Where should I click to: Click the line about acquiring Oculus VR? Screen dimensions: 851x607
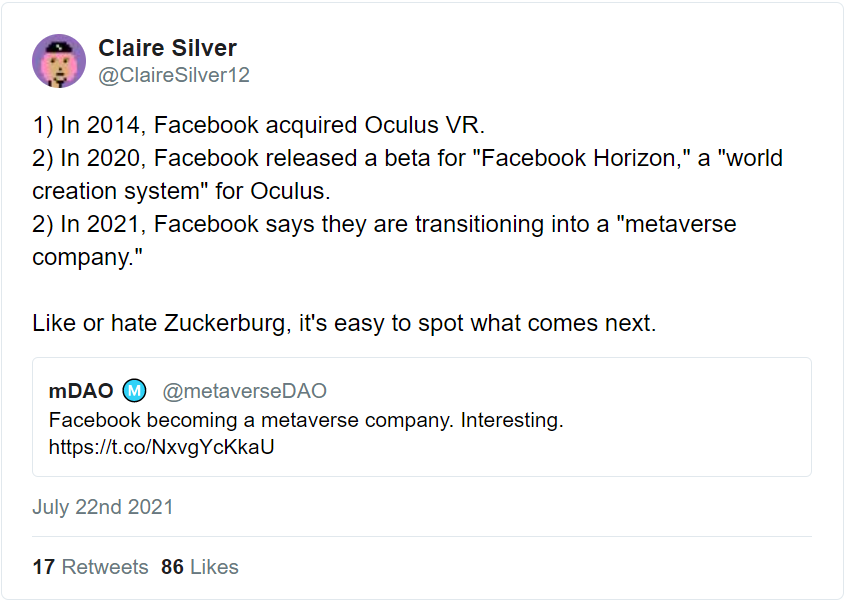[x=258, y=125]
